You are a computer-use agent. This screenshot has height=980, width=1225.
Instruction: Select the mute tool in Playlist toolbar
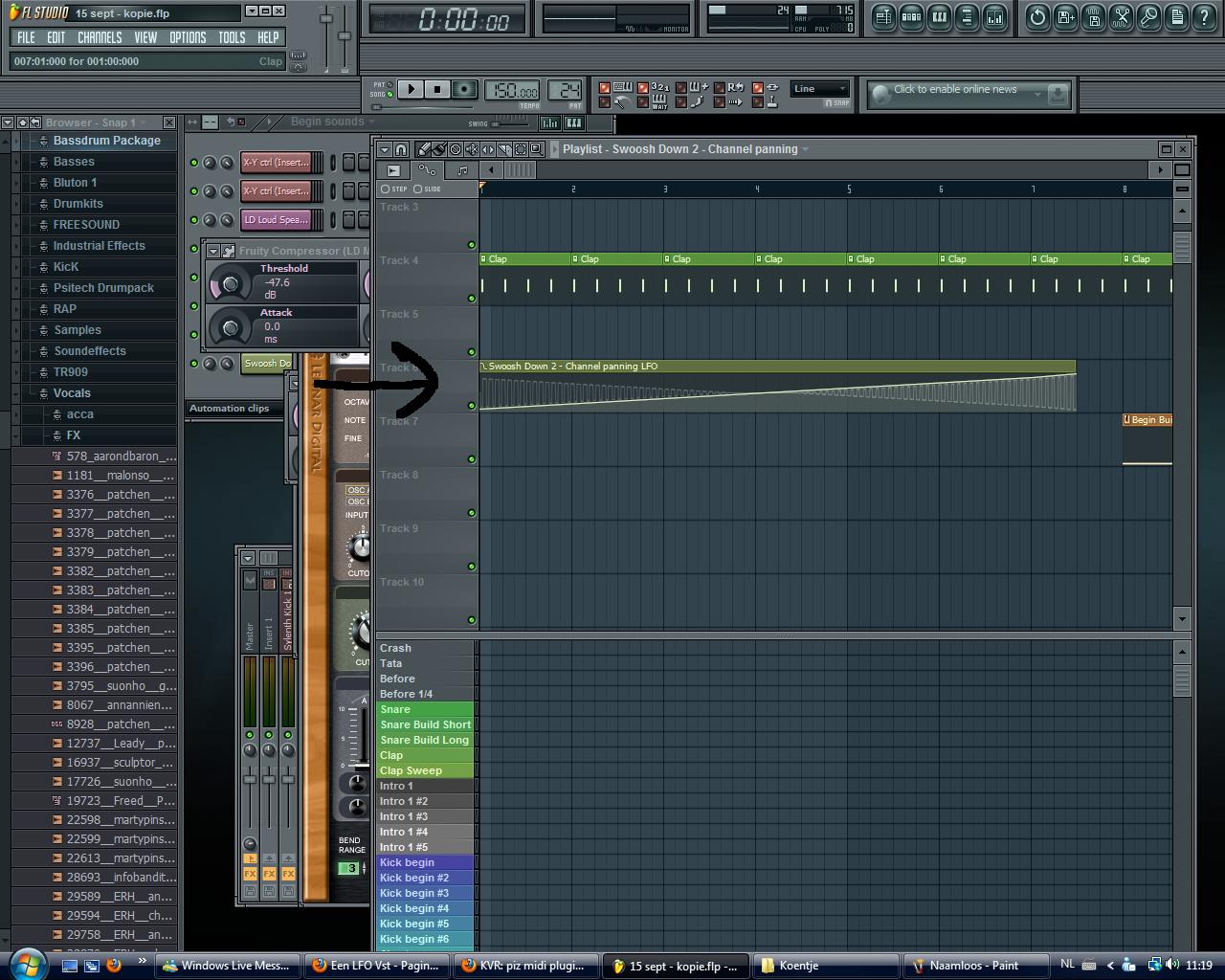click(x=472, y=149)
